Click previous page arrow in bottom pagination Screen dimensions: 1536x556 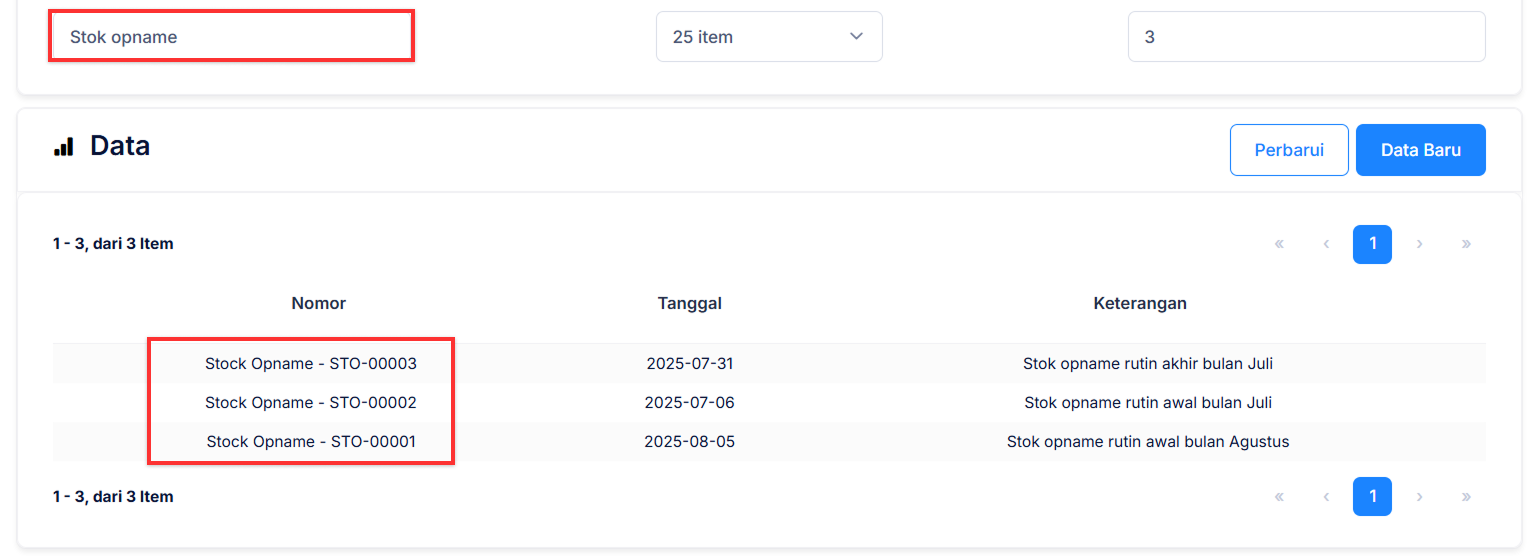coord(1326,496)
